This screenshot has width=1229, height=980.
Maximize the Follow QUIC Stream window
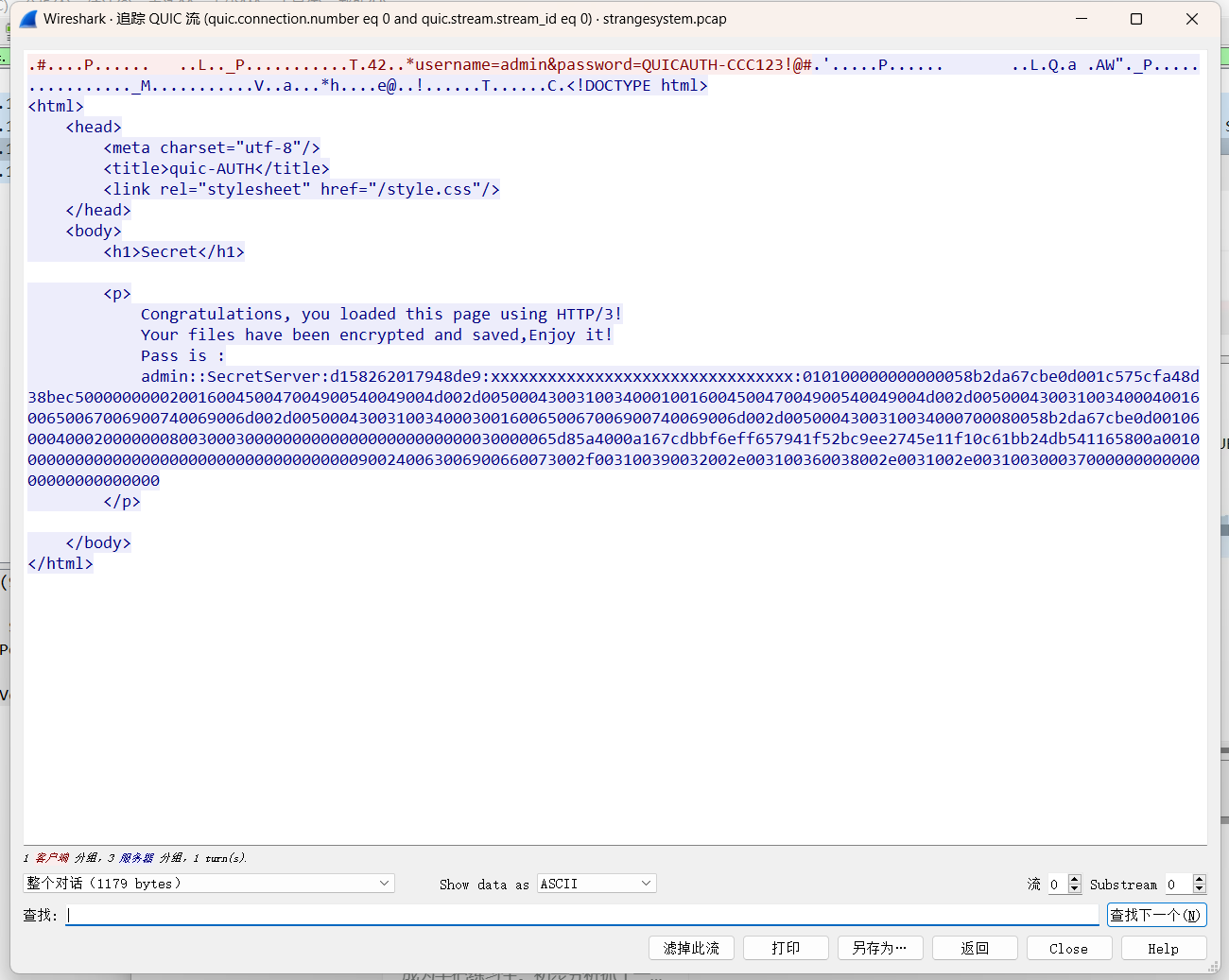point(1136,19)
